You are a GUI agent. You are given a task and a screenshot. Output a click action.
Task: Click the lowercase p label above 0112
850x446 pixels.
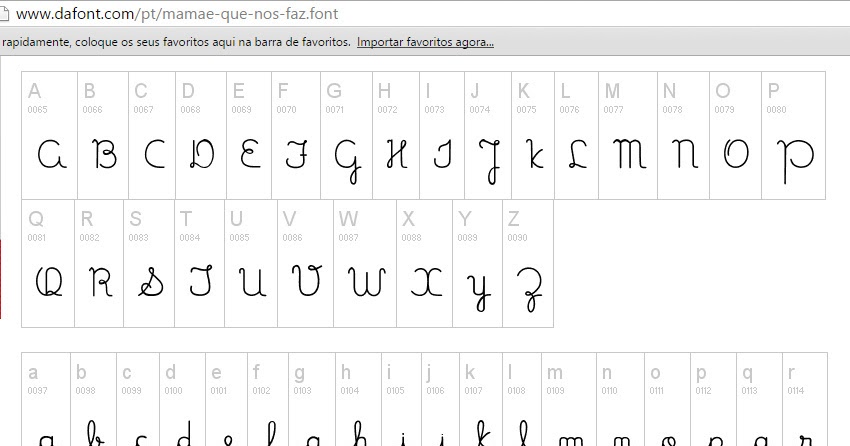[x=701, y=374]
